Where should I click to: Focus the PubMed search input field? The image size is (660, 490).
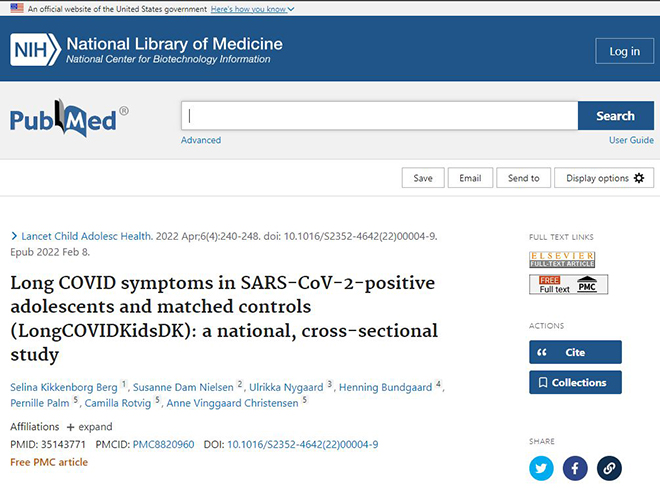click(379, 115)
